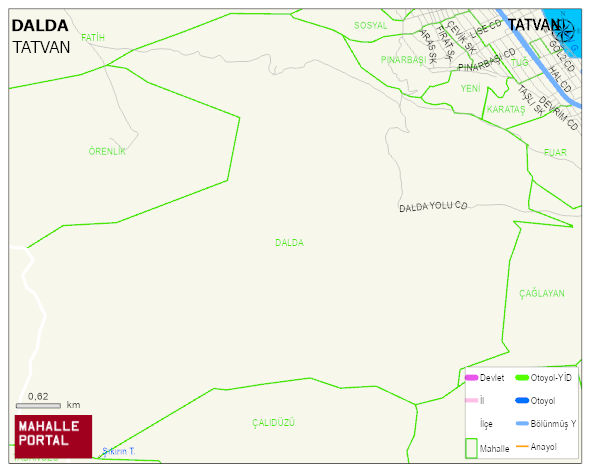Viewport: 591px width, 472px height.
Task: Click the compass rose icon
Action: [564, 31]
